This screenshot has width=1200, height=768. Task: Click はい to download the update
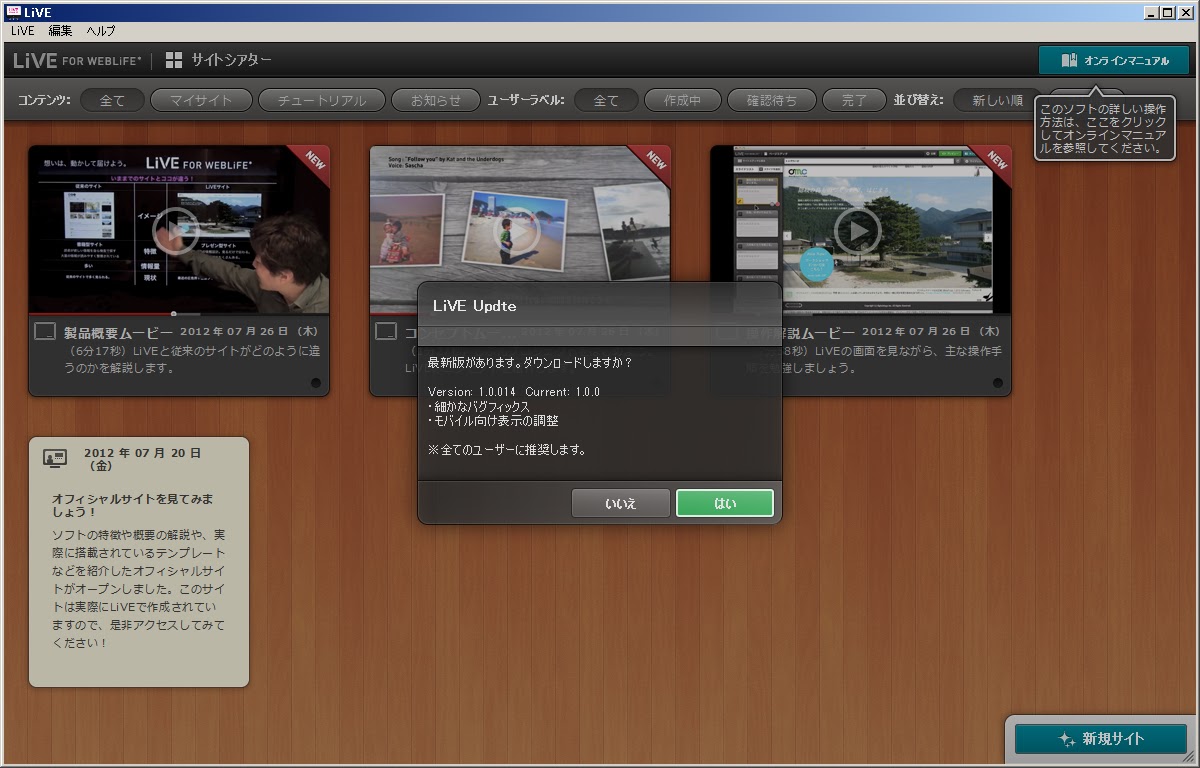click(x=725, y=503)
